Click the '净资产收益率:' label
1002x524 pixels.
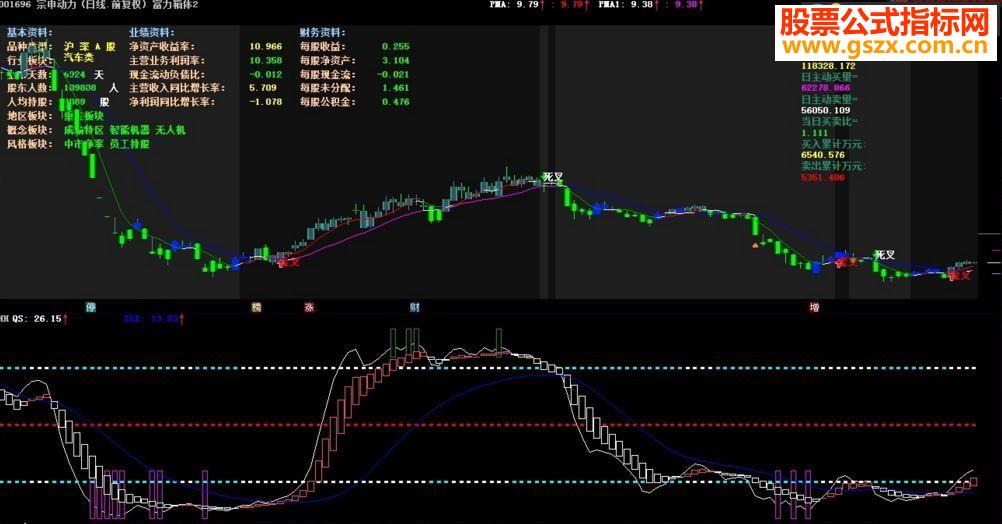click(162, 46)
